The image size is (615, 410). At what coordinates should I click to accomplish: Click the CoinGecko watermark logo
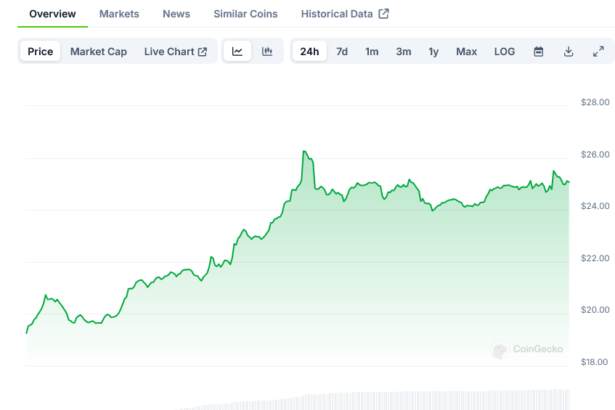(x=526, y=349)
